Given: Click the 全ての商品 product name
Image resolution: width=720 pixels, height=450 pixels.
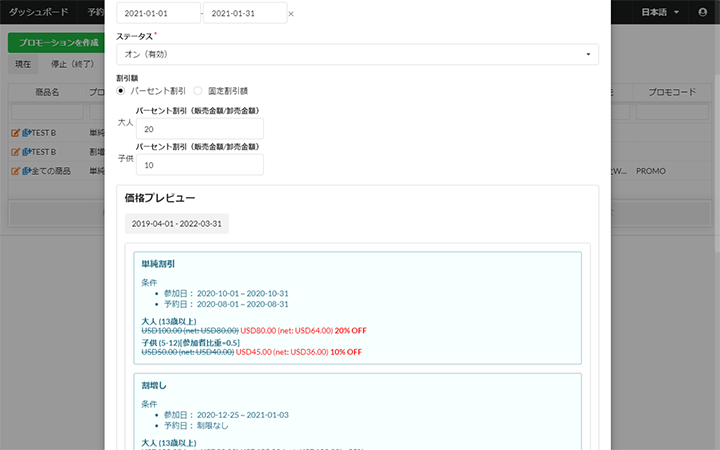Looking at the screenshot, I should click(51, 171).
